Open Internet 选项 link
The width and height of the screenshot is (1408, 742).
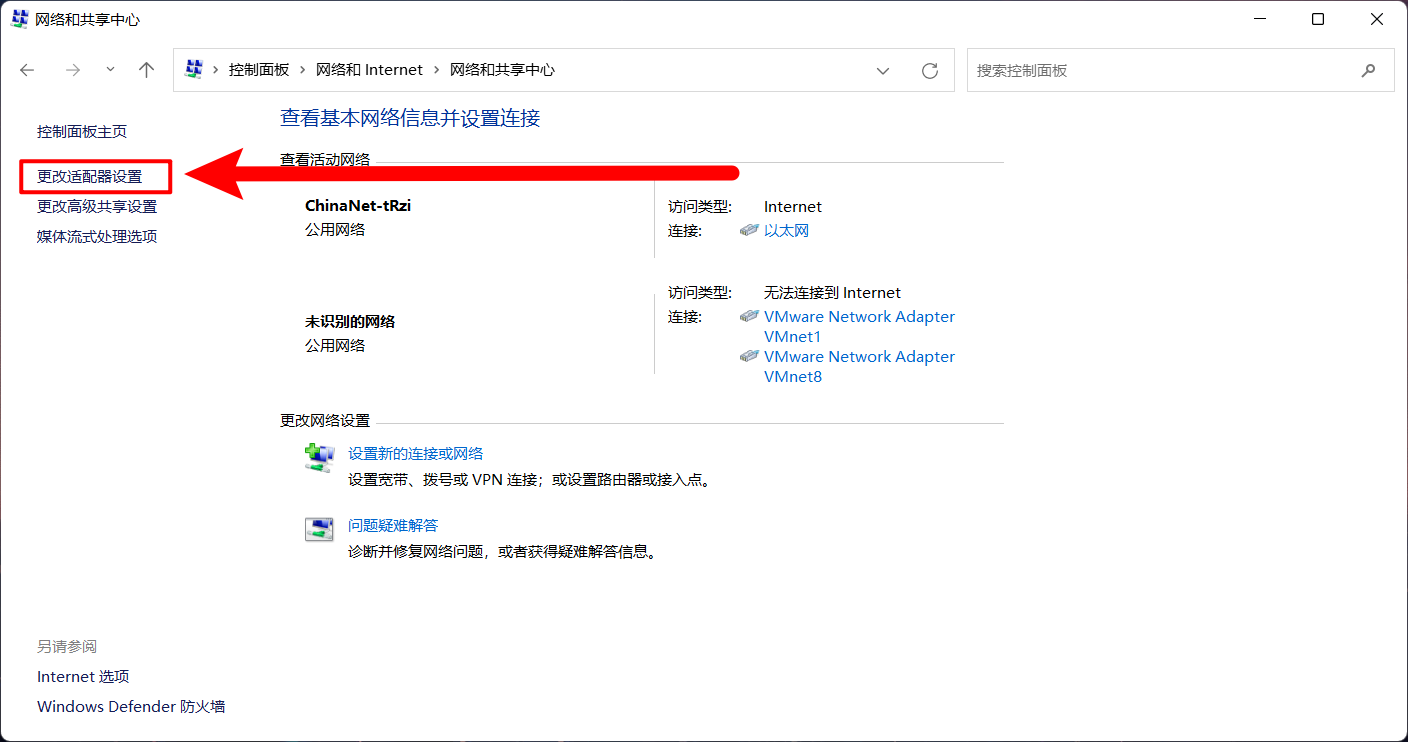[x=83, y=676]
